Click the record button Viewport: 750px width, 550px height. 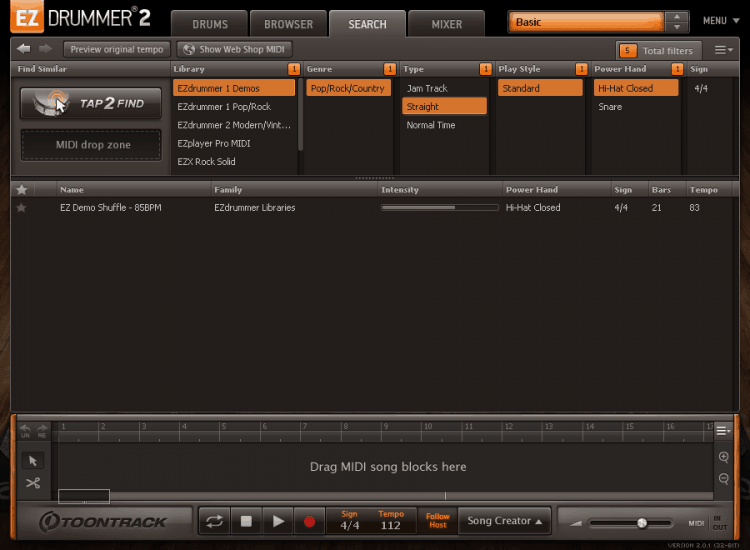[x=309, y=521]
